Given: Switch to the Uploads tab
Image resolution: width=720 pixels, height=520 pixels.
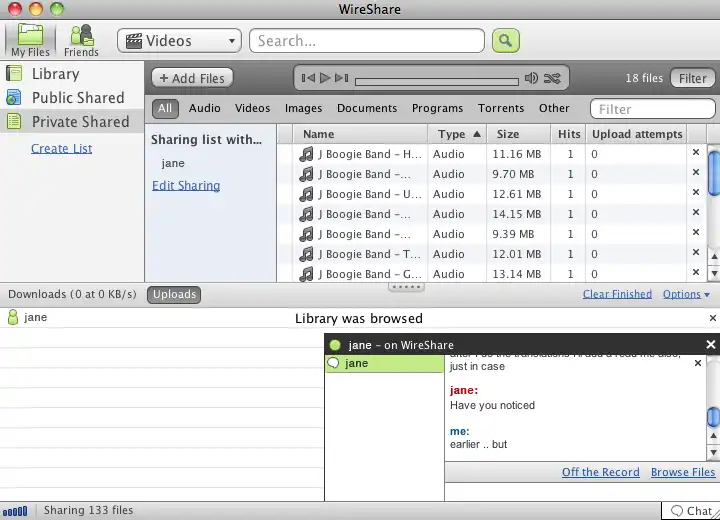Looking at the screenshot, I should (x=174, y=294).
